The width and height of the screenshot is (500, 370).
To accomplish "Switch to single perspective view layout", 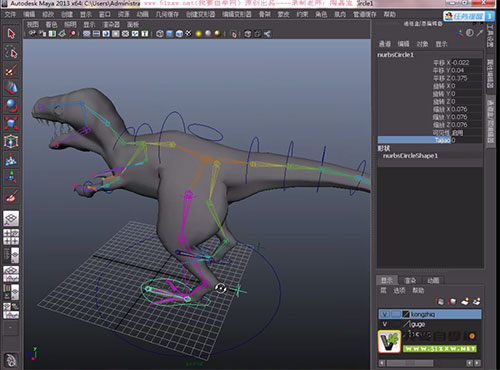I will [11, 219].
